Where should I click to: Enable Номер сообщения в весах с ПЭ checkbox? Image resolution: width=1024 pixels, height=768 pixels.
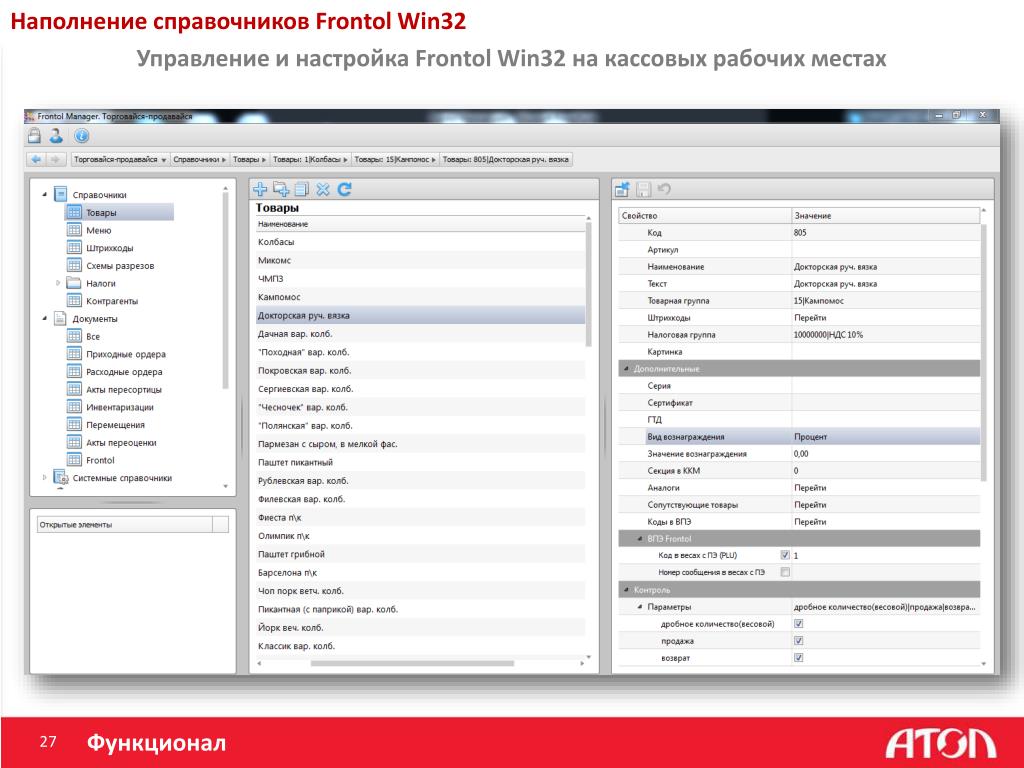coord(785,572)
